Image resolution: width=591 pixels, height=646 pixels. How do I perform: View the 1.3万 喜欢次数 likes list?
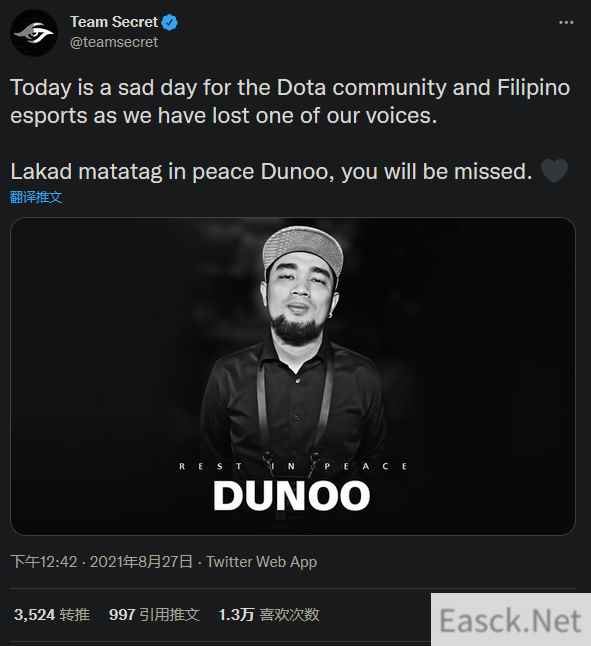point(269,615)
